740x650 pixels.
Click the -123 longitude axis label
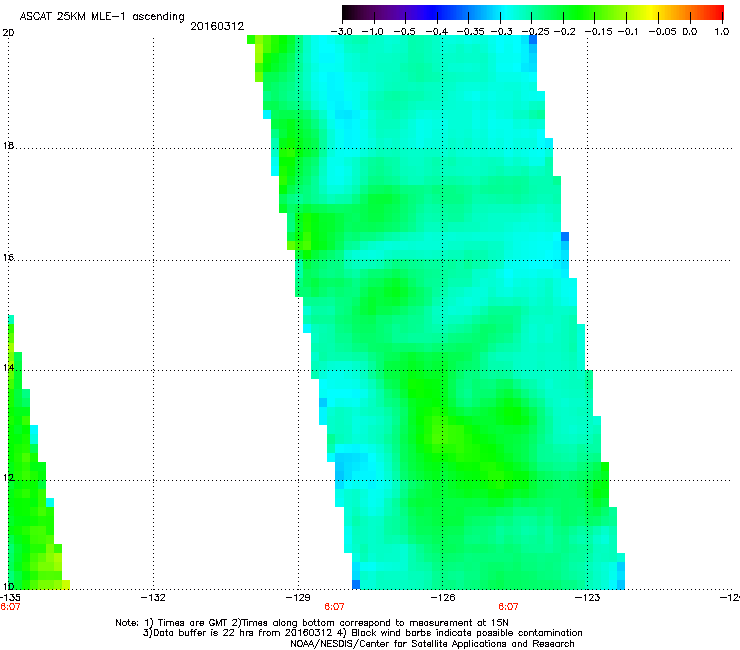588,598
